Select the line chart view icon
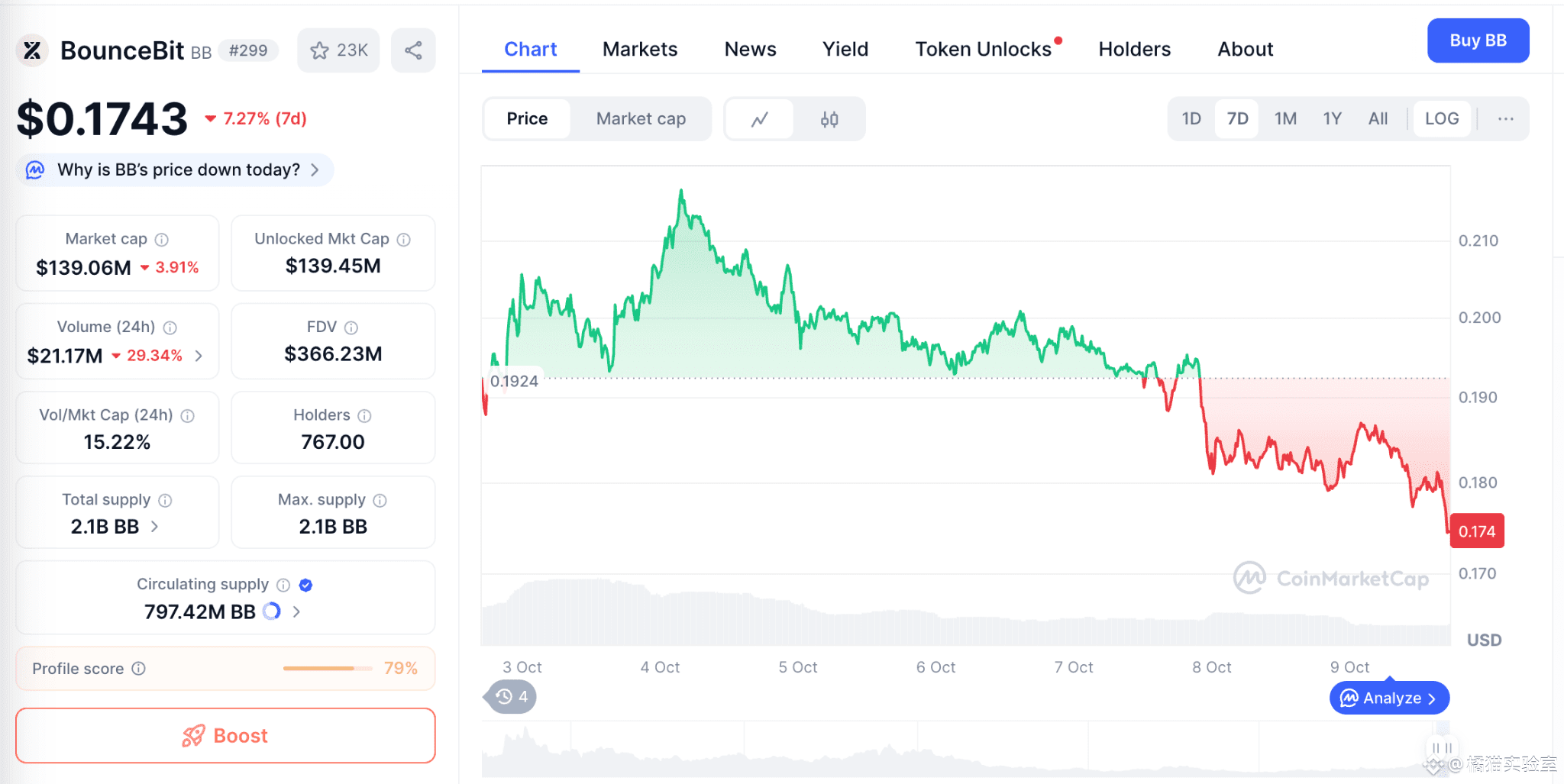 pos(760,119)
